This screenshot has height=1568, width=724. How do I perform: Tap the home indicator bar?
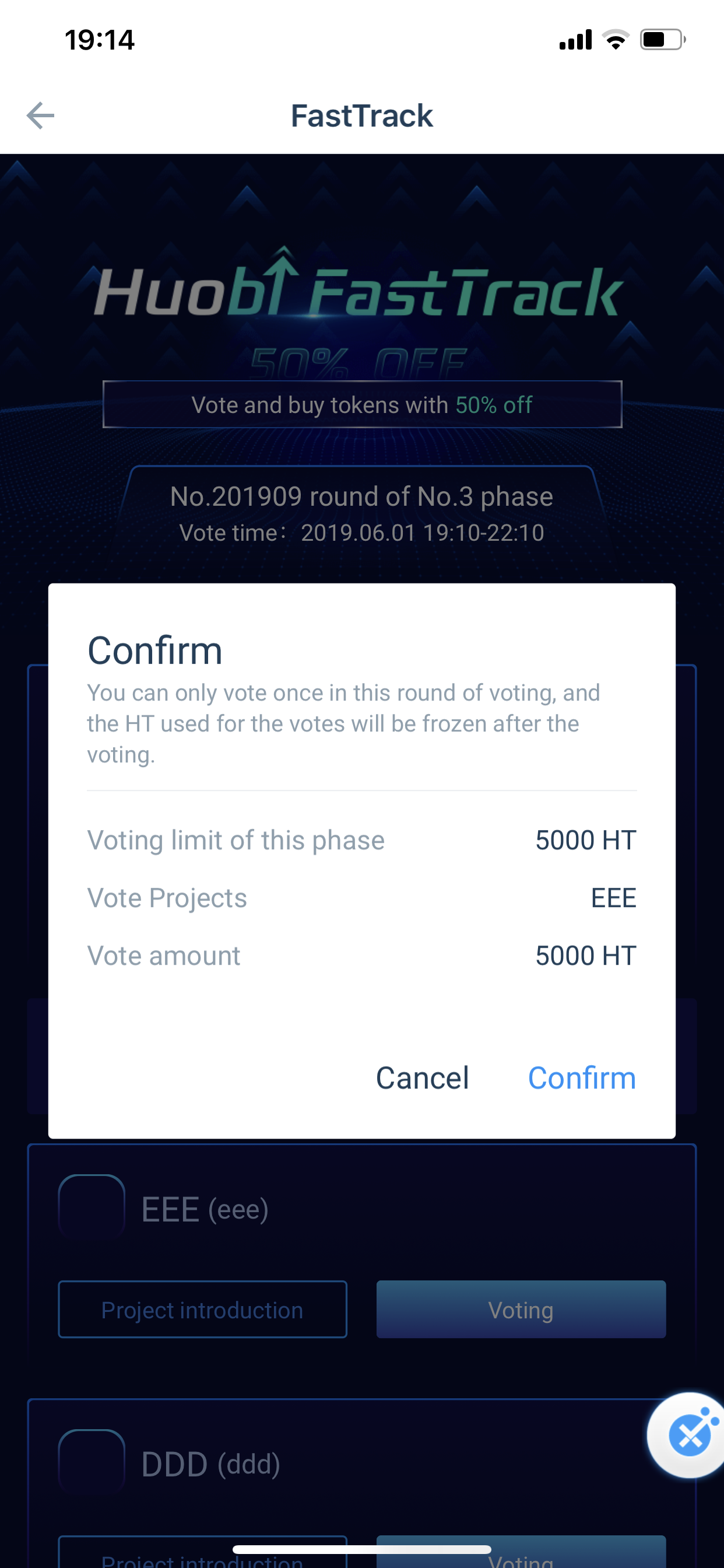[362, 1549]
